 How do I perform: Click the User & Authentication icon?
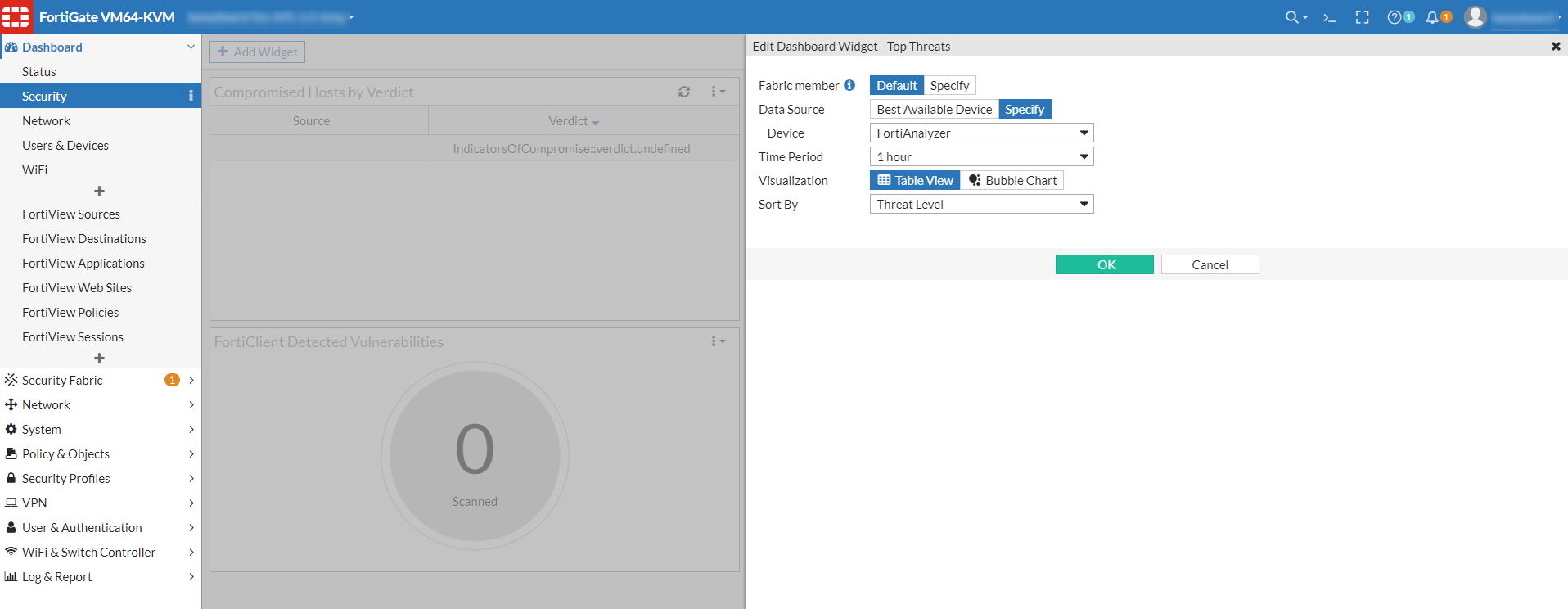click(x=11, y=527)
